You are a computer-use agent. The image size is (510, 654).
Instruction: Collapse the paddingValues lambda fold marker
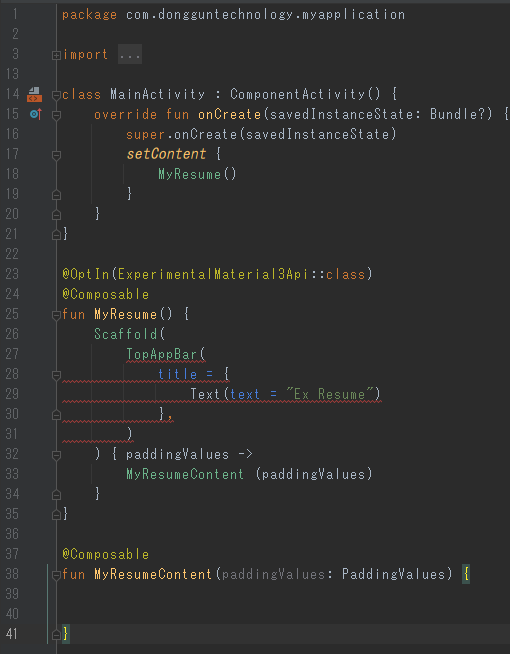coord(56,455)
